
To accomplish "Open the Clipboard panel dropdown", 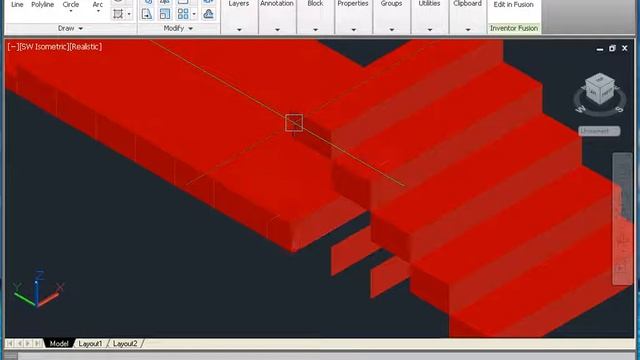I will click(x=468, y=29).
